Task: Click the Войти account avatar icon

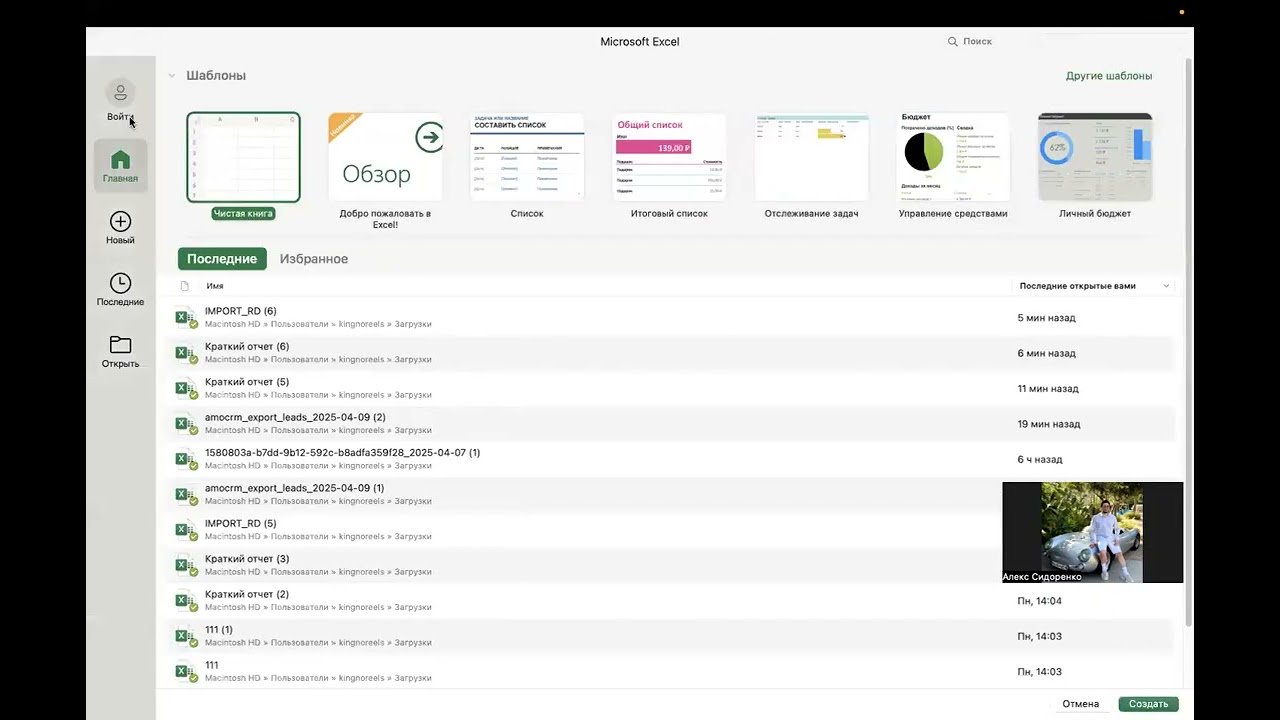Action: click(x=120, y=93)
